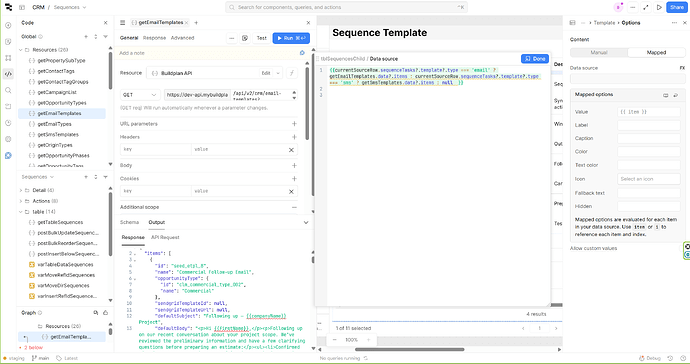This screenshot has height=364, width=690.
Task: Click the graph search icon
Action: coord(96,313)
